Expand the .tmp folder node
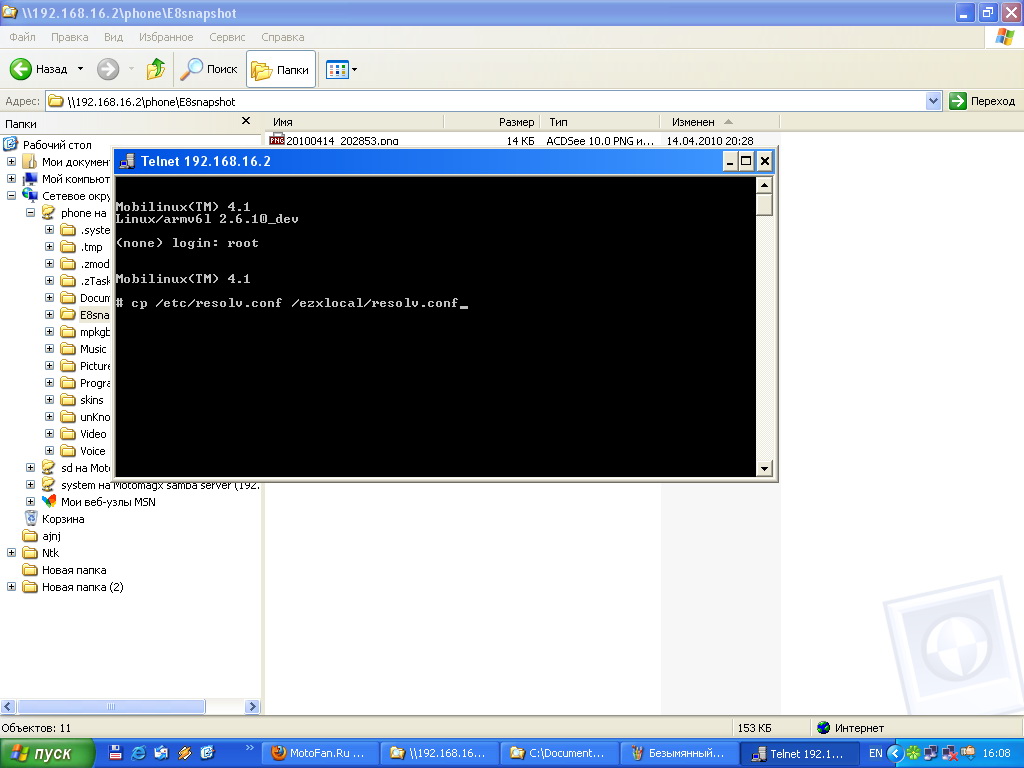 pos(49,246)
